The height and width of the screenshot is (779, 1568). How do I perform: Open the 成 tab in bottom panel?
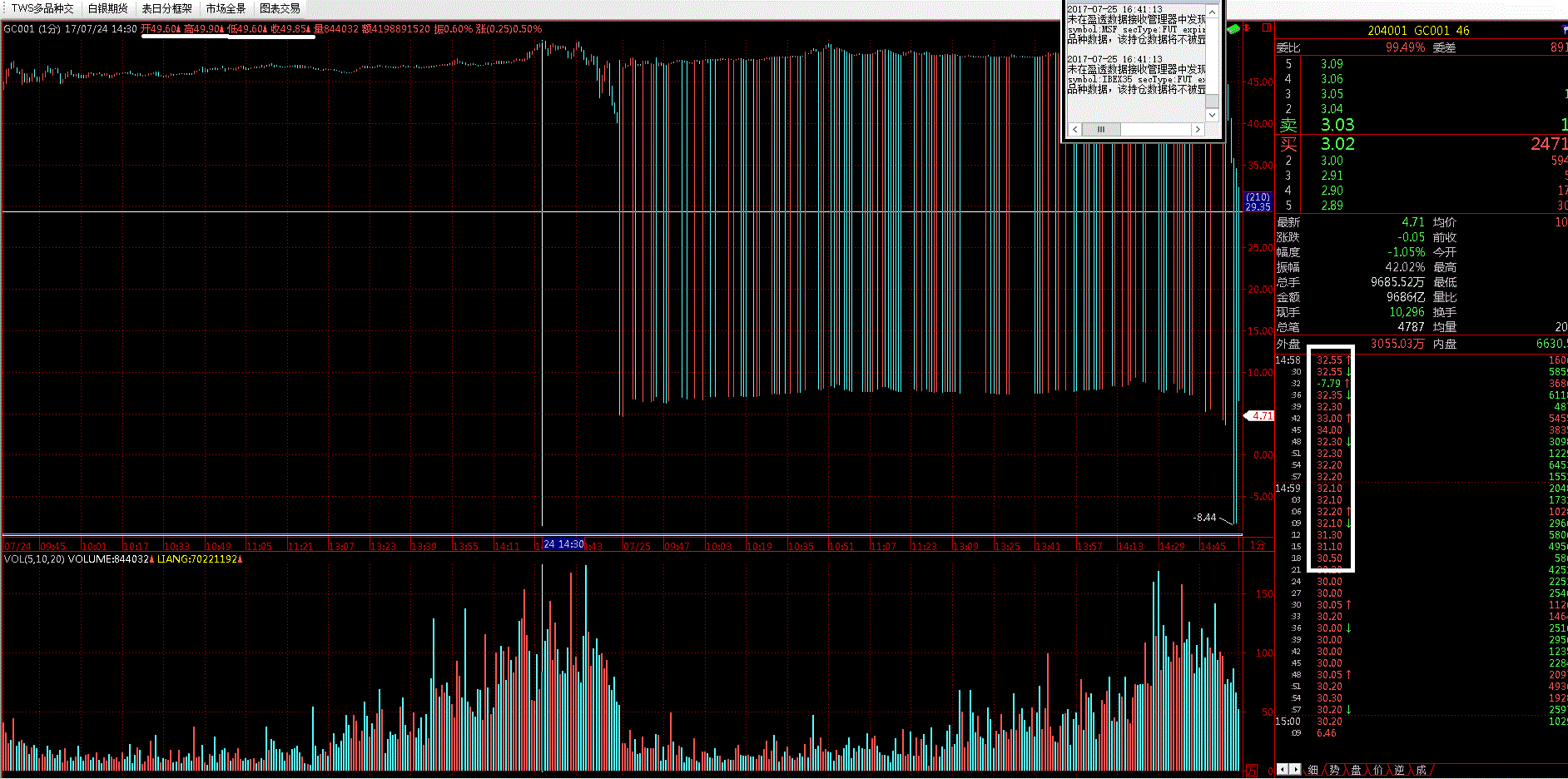pyautogui.click(x=1421, y=770)
